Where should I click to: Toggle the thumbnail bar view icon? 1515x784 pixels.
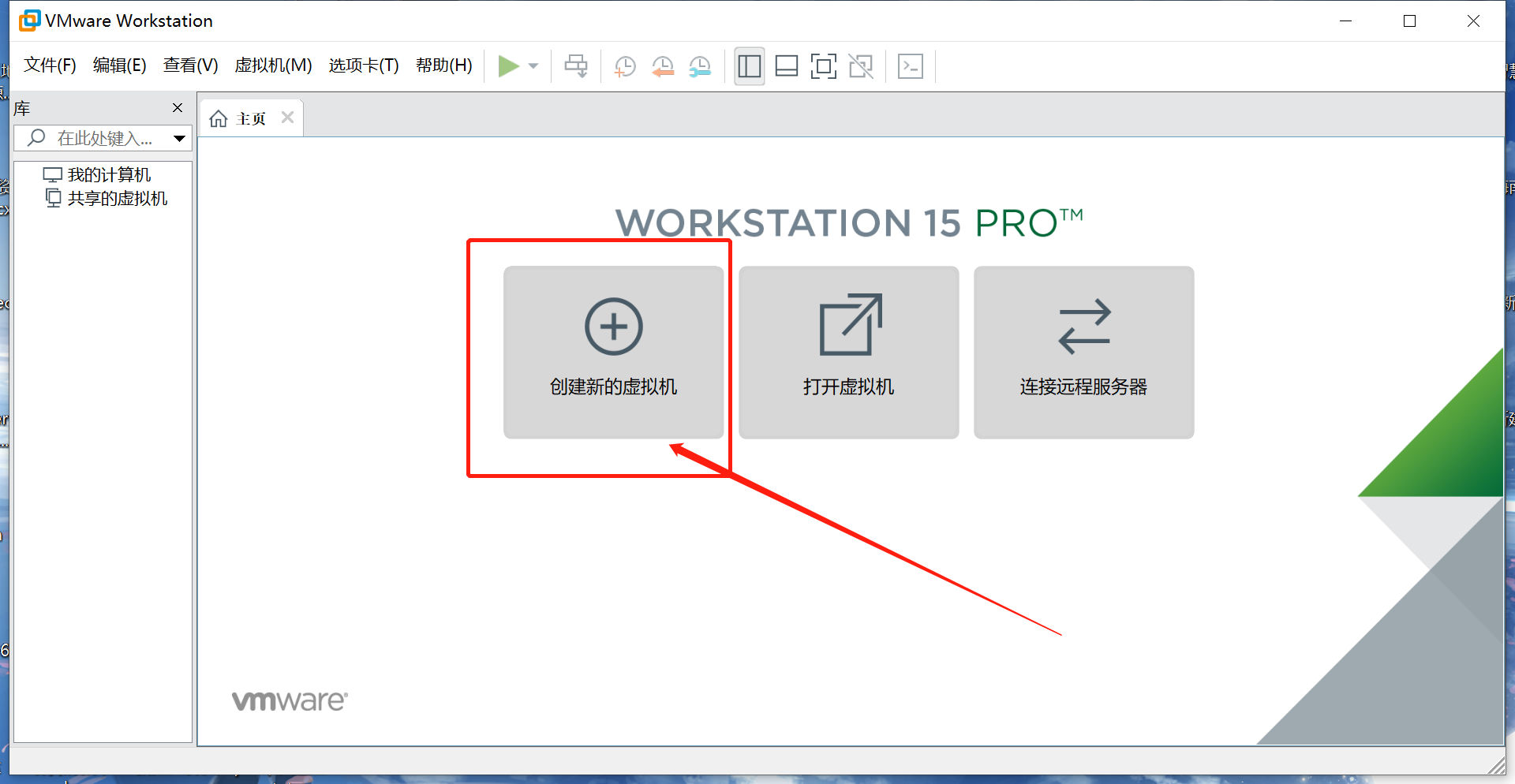point(787,66)
